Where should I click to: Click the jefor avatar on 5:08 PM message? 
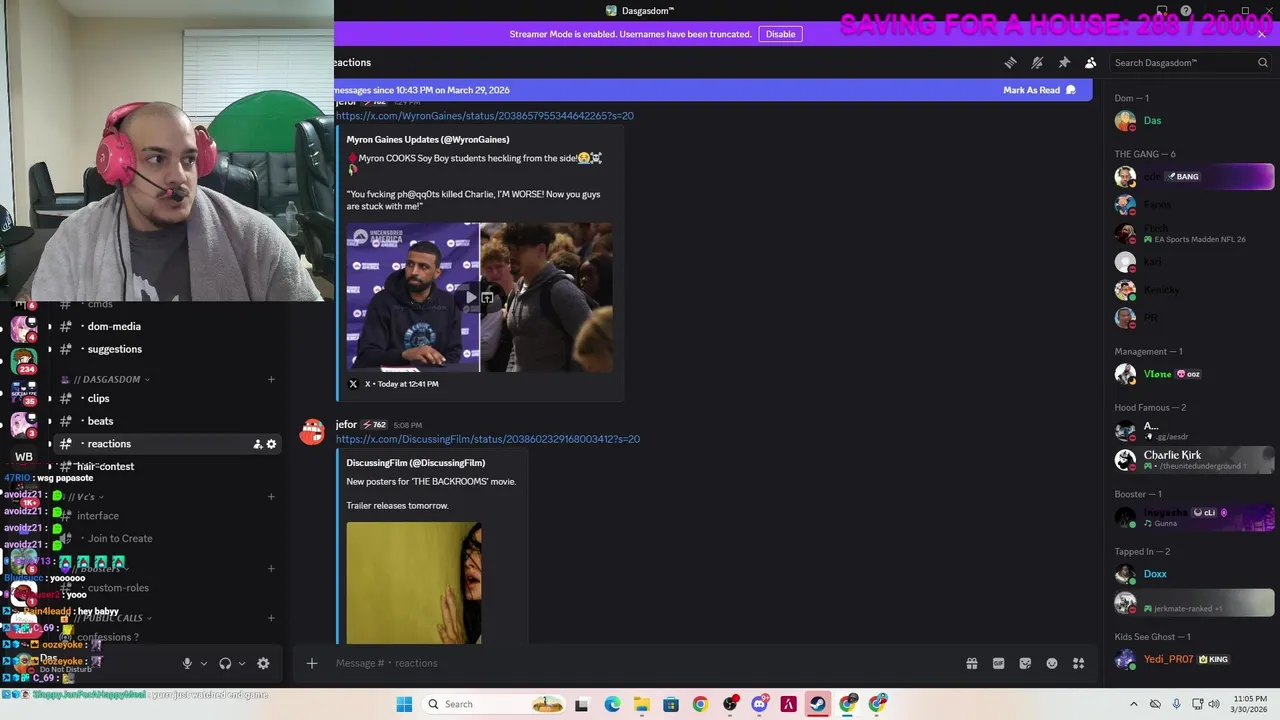(313, 431)
